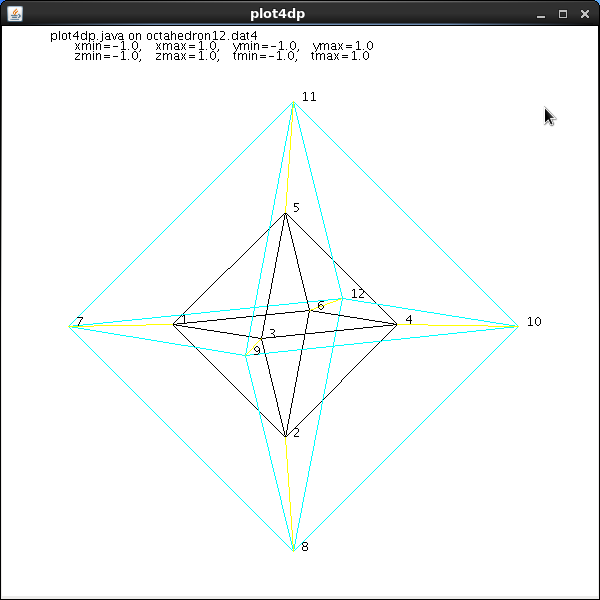Click vertex label 8

305,547
